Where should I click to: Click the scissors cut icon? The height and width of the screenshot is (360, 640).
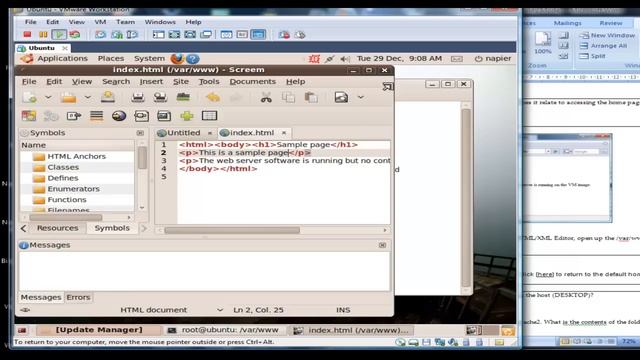coord(266,97)
